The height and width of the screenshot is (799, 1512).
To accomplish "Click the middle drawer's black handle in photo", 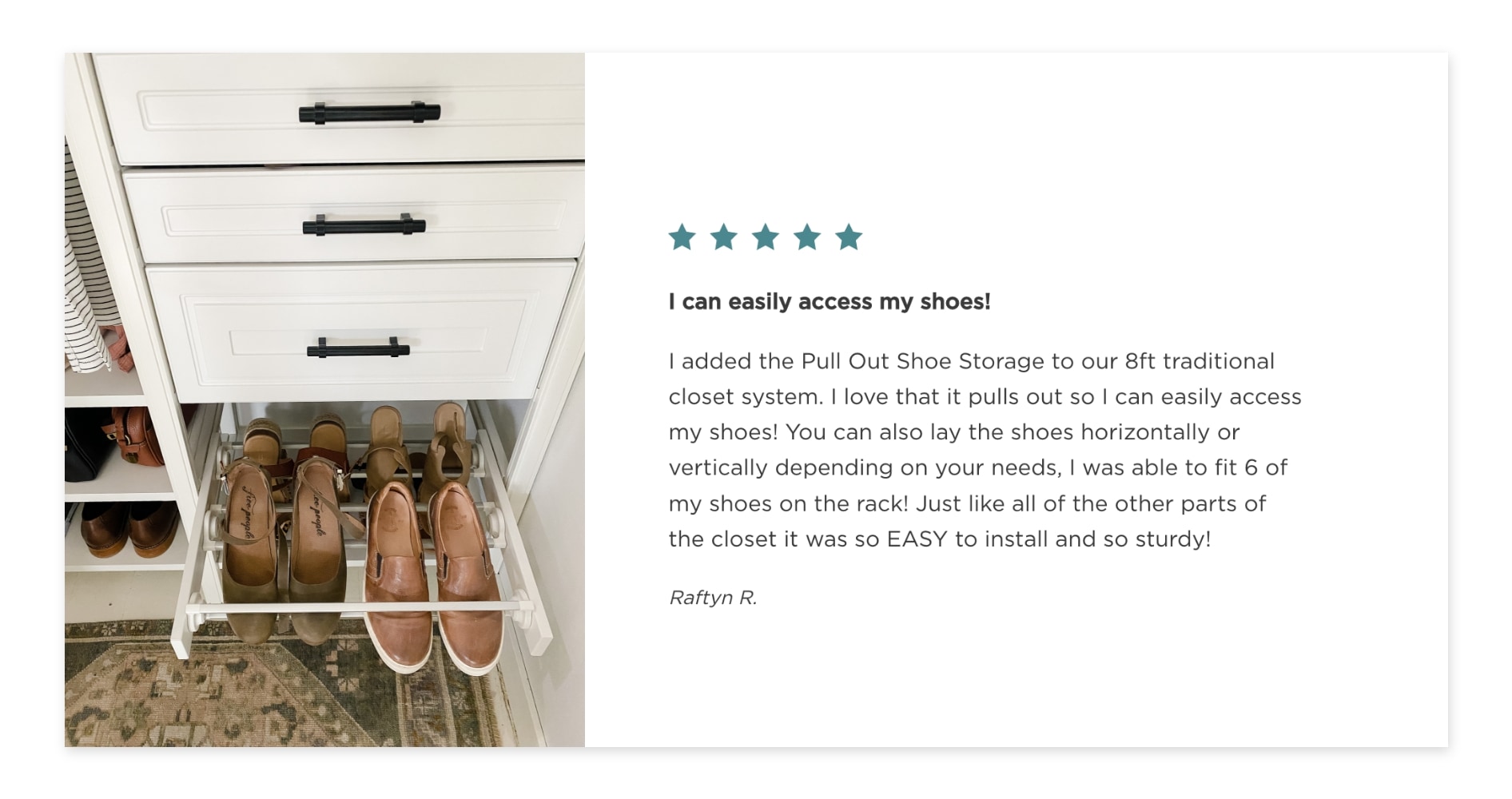I will 364,225.
